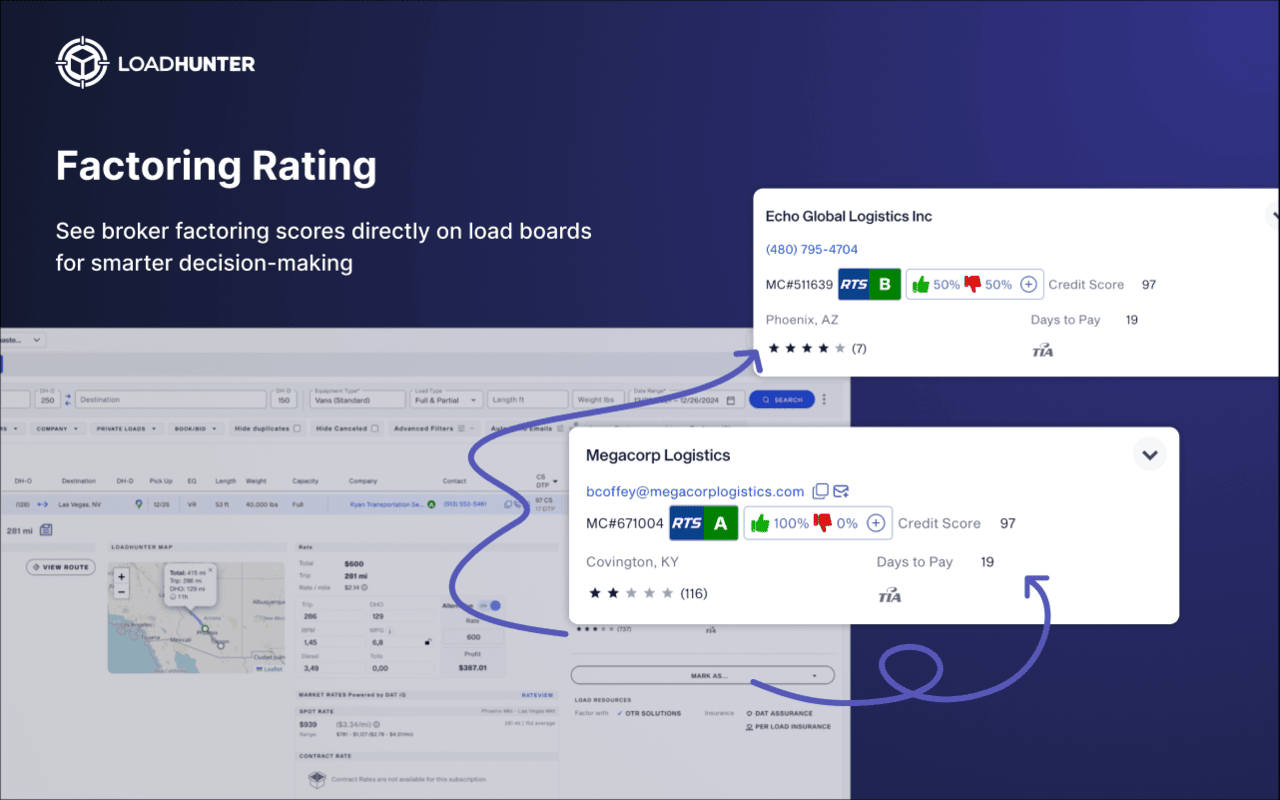Screen dimensions: 1280x800
Task: Click the MPG info icon
Action: coord(389,632)
